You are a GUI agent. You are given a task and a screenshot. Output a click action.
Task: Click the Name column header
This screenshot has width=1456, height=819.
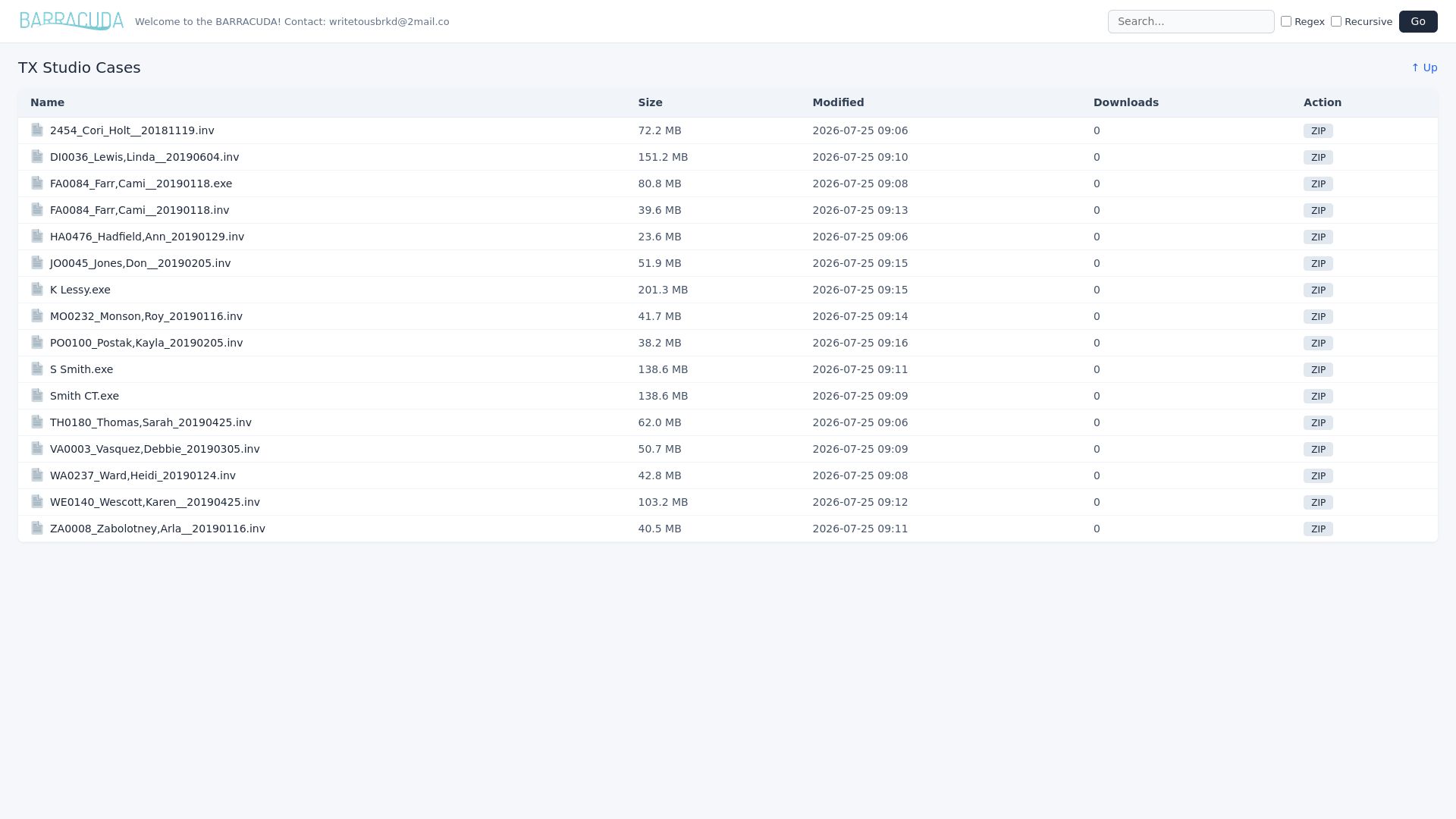point(47,102)
